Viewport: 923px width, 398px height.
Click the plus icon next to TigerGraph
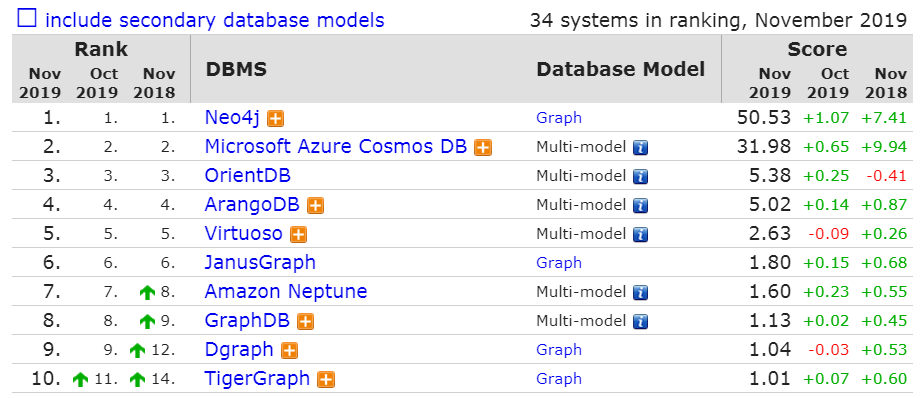(x=326, y=380)
